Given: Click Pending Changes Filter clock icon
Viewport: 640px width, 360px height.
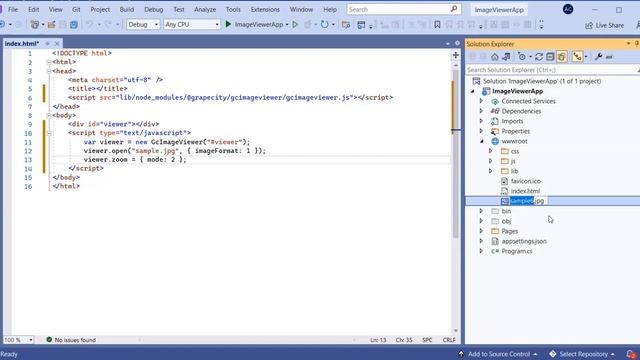Looking at the screenshot, I should (522, 57).
